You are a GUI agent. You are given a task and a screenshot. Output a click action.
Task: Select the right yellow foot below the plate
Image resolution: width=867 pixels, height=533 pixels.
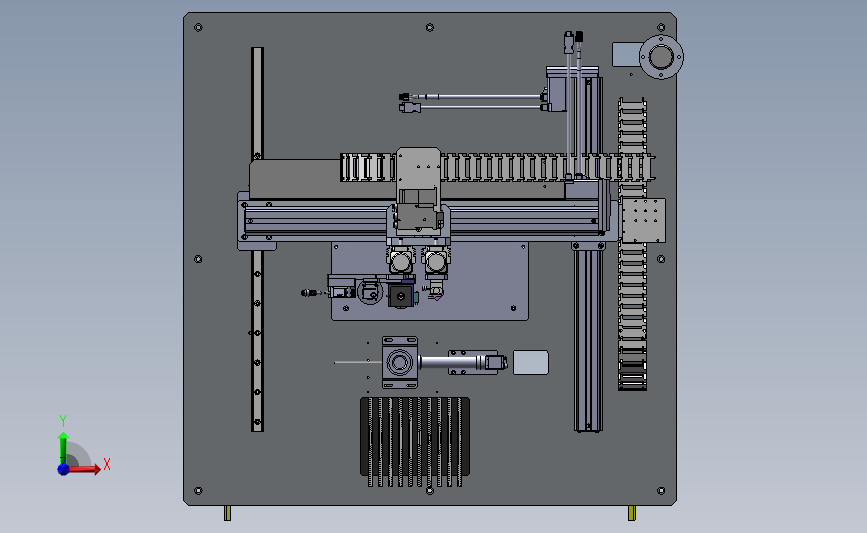pos(632,513)
